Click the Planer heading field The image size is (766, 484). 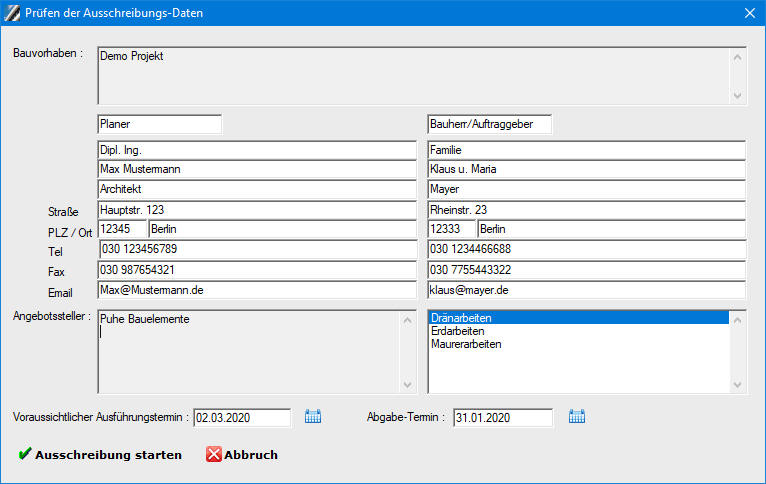[x=160, y=124]
